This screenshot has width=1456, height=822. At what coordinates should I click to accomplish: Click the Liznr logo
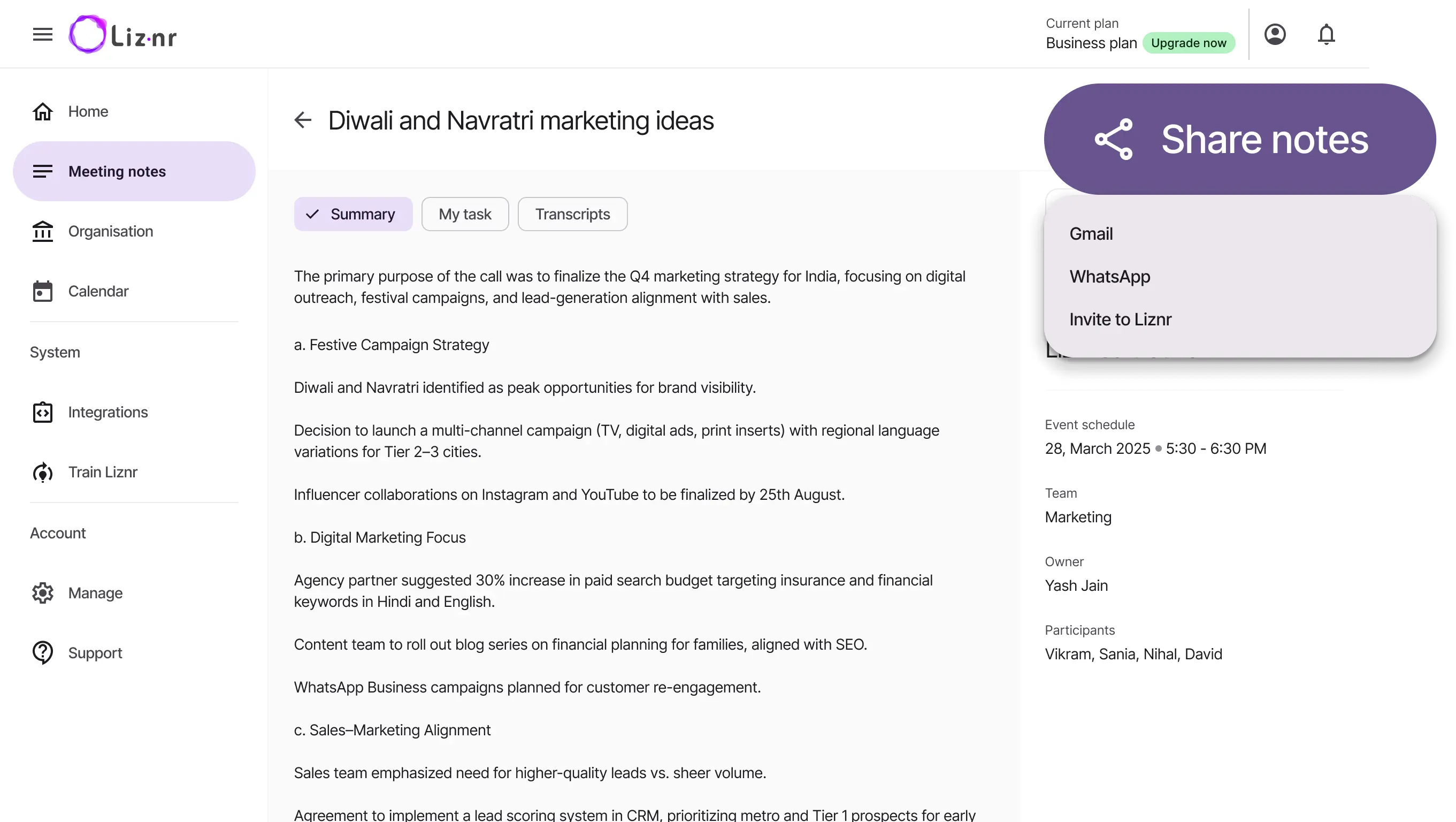point(122,34)
